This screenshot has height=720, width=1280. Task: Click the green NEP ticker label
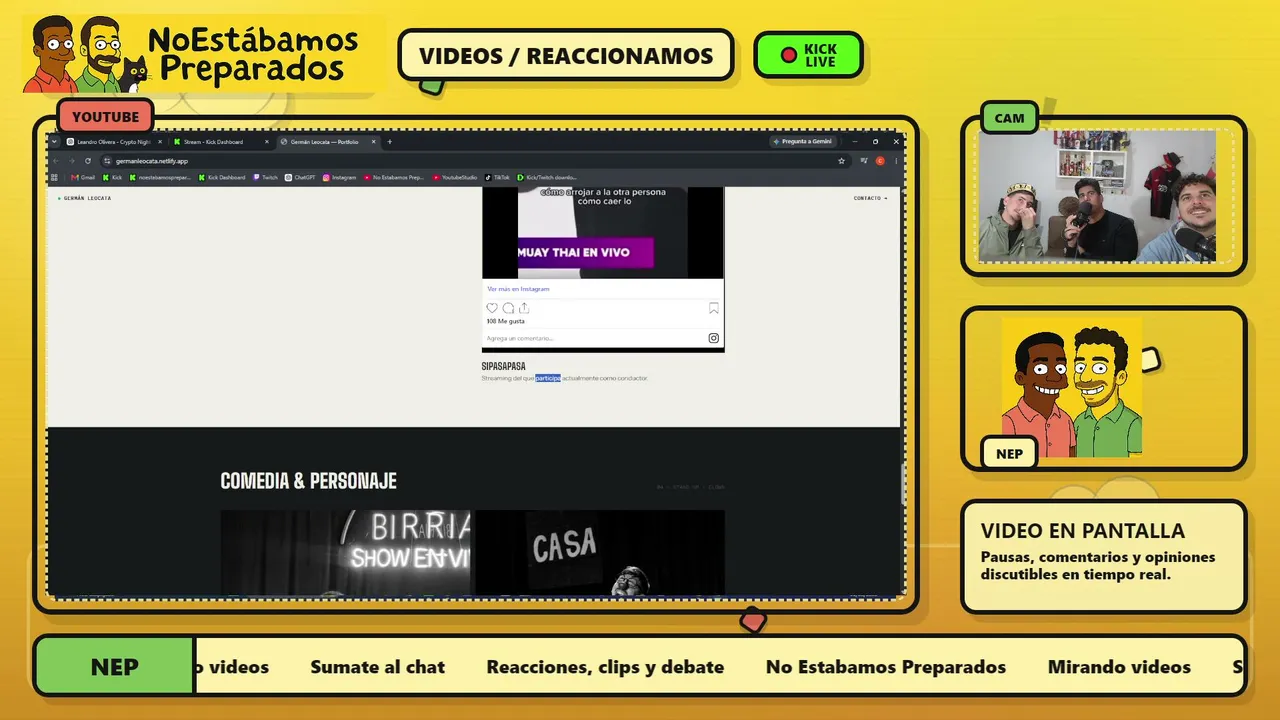[115, 667]
